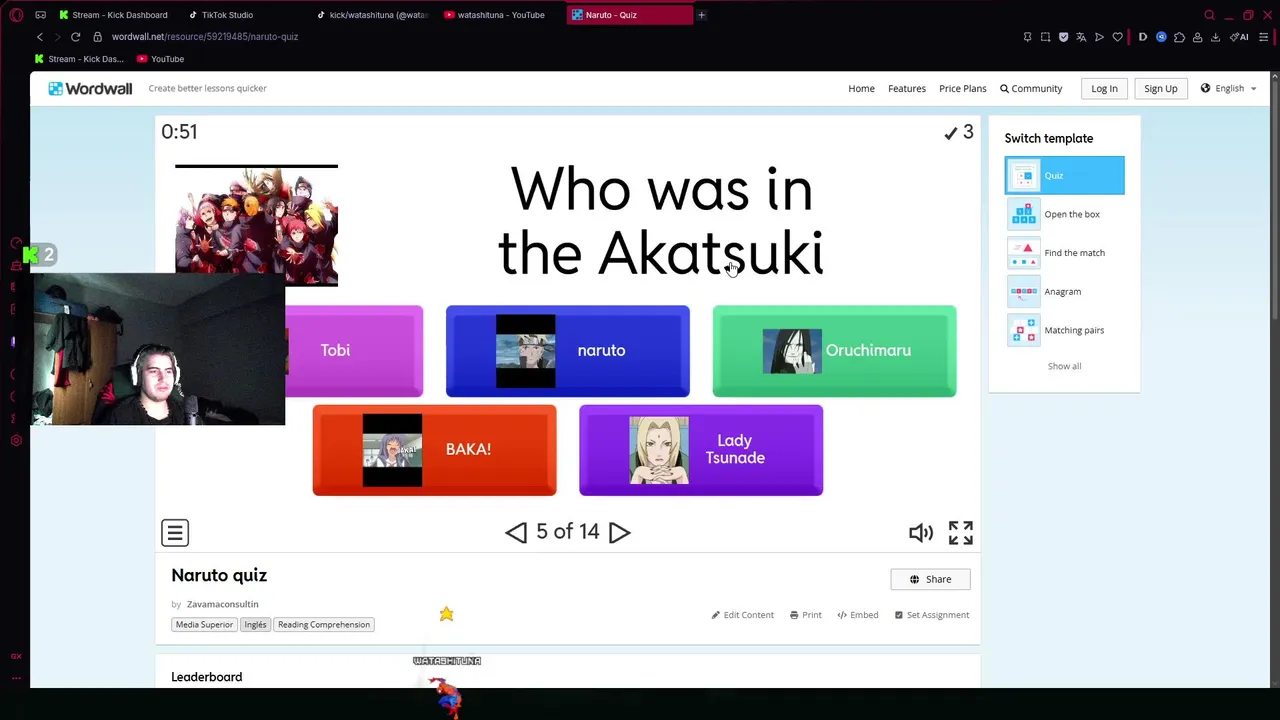Click Set Assignment
This screenshot has width=1280, height=720.
coord(932,615)
